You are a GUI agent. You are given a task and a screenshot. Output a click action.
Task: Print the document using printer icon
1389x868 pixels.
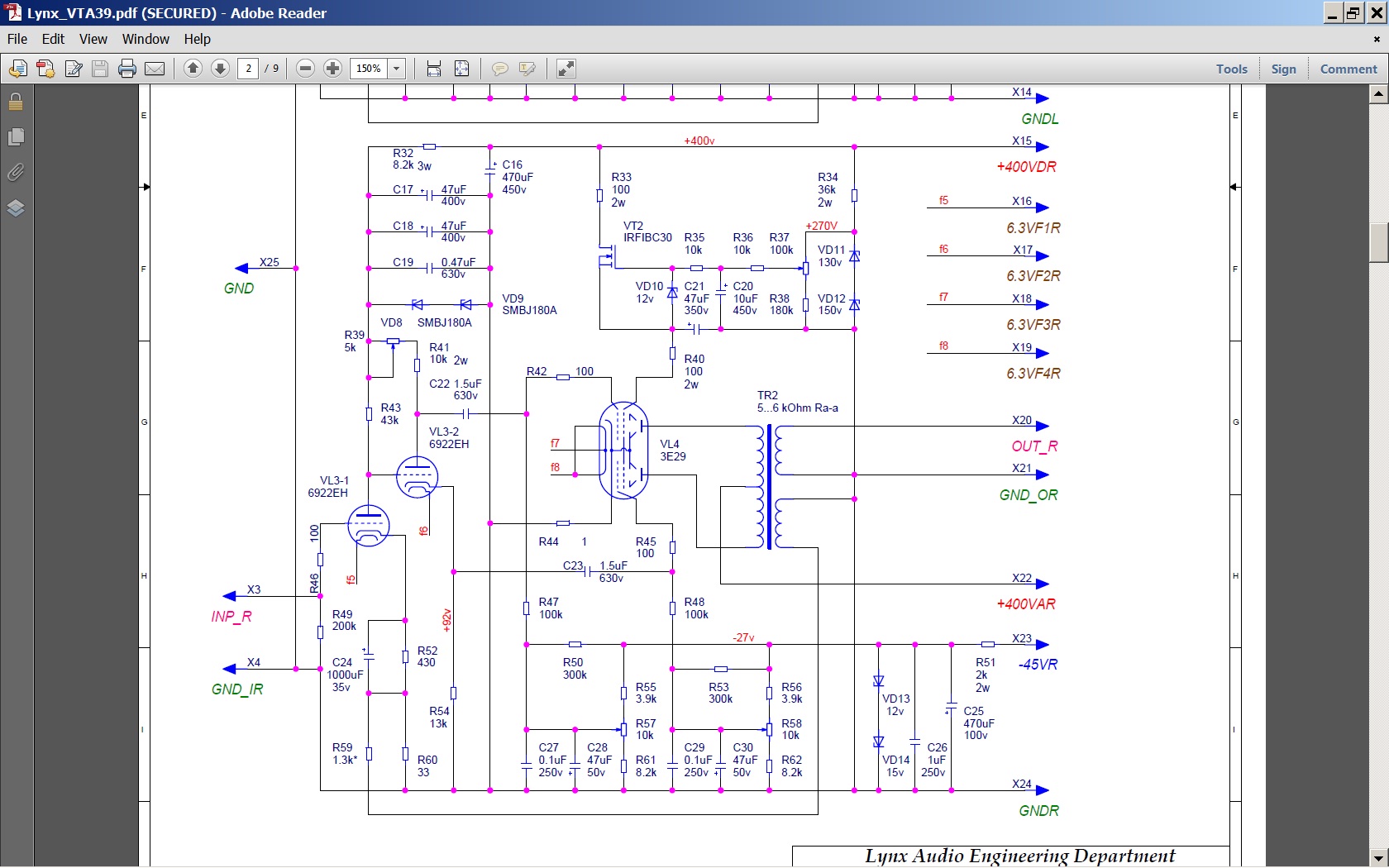click(127, 69)
